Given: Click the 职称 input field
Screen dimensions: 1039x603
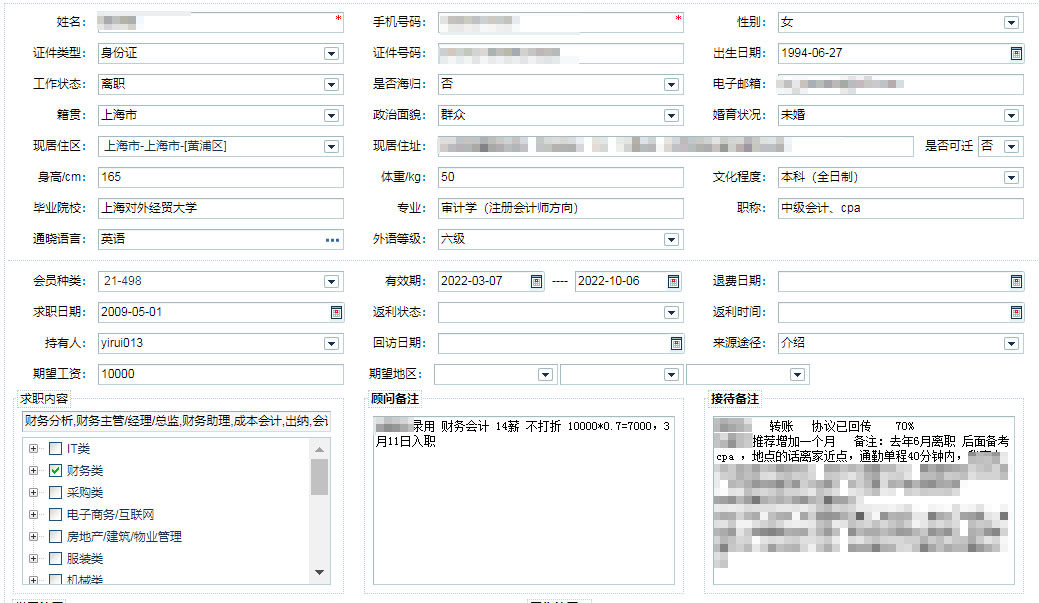Looking at the screenshot, I should tap(901, 208).
